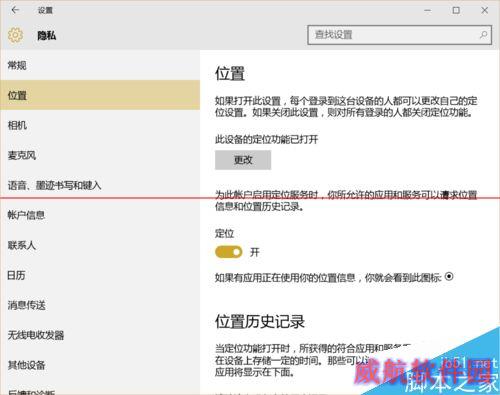Open the 常规 privacy category

(100, 65)
